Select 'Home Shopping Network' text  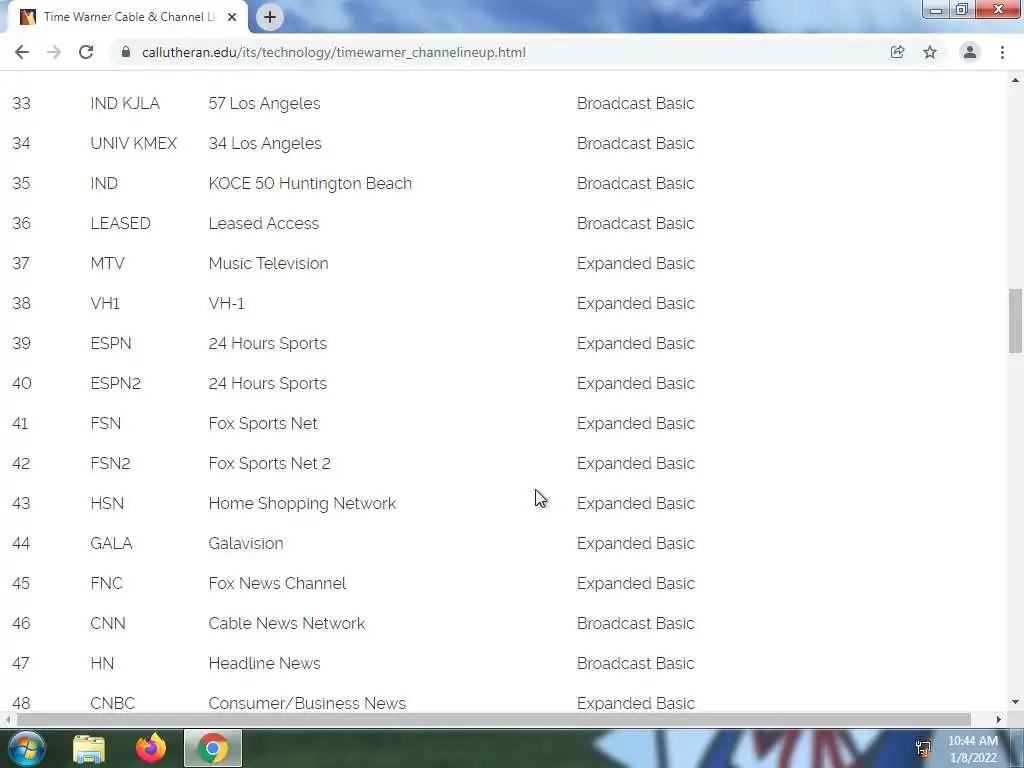(x=302, y=504)
